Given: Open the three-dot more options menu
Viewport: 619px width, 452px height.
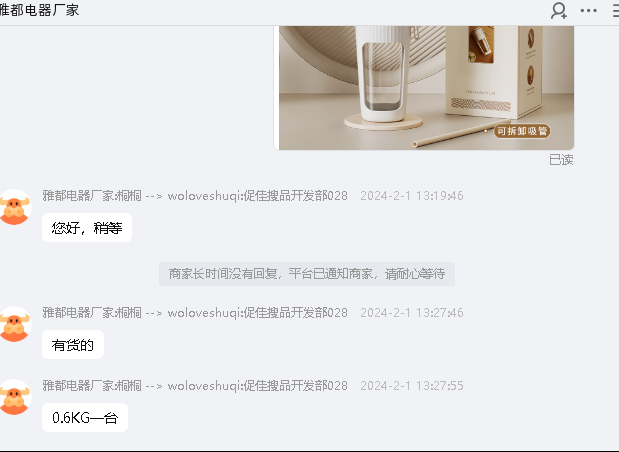Looking at the screenshot, I should point(588,11).
